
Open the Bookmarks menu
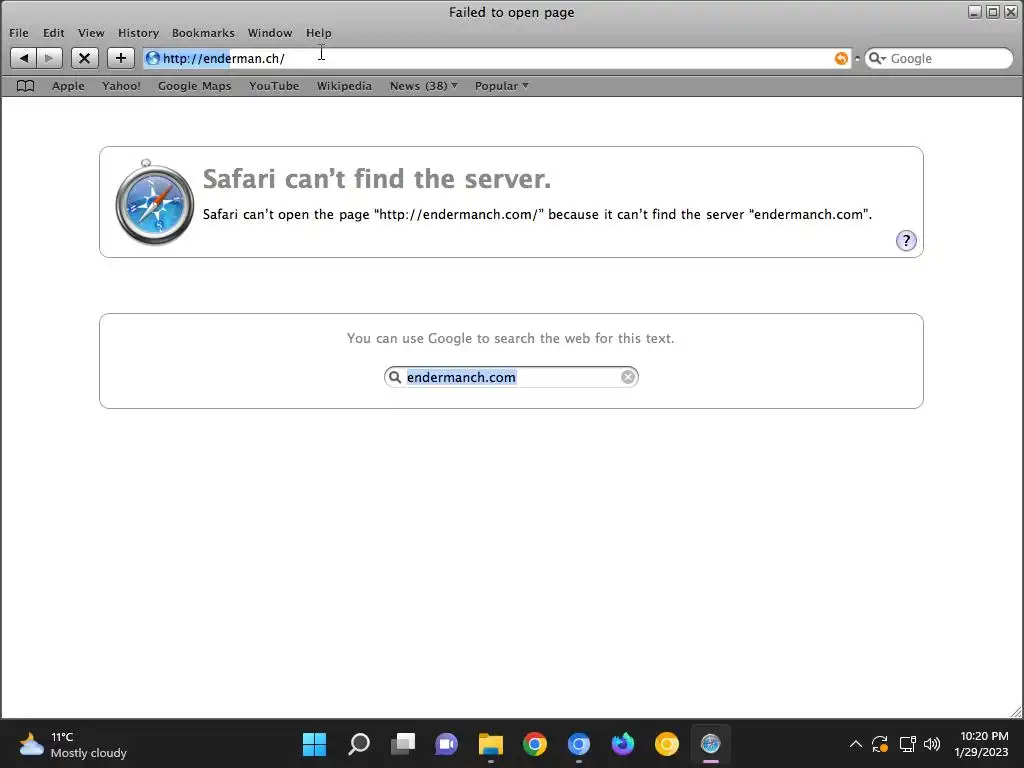click(x=203, y=33)
